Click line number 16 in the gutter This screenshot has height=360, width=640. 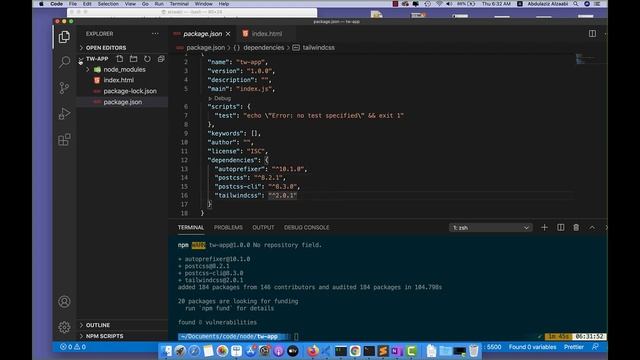click(184, 196)
